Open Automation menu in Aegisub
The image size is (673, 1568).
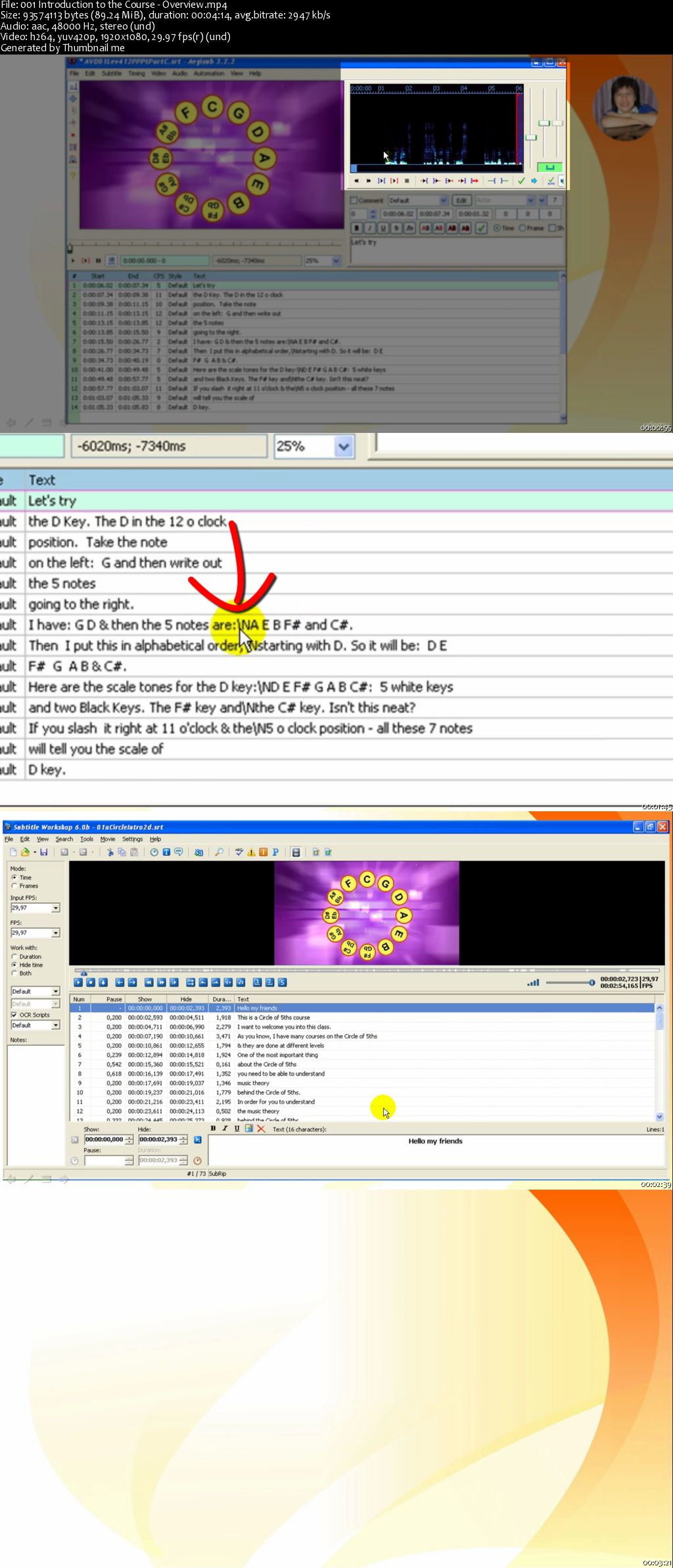[209, 74]
